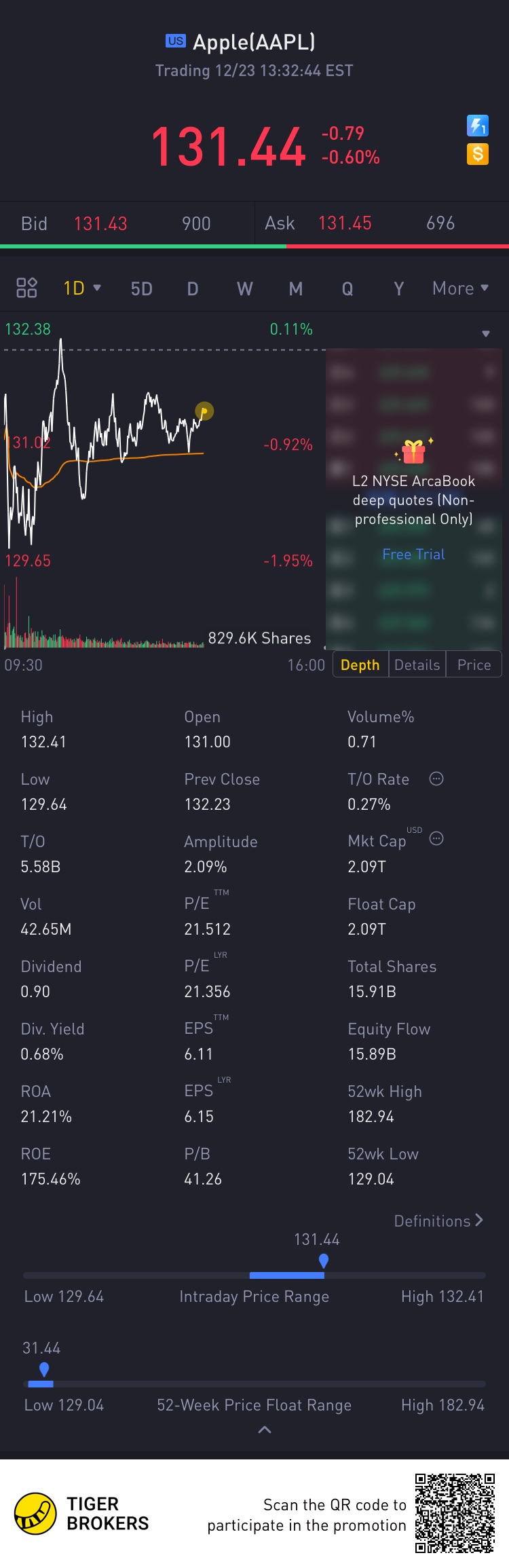Open the chart layout grid icon
This screenshot has height=1568, width=509.
26,288
